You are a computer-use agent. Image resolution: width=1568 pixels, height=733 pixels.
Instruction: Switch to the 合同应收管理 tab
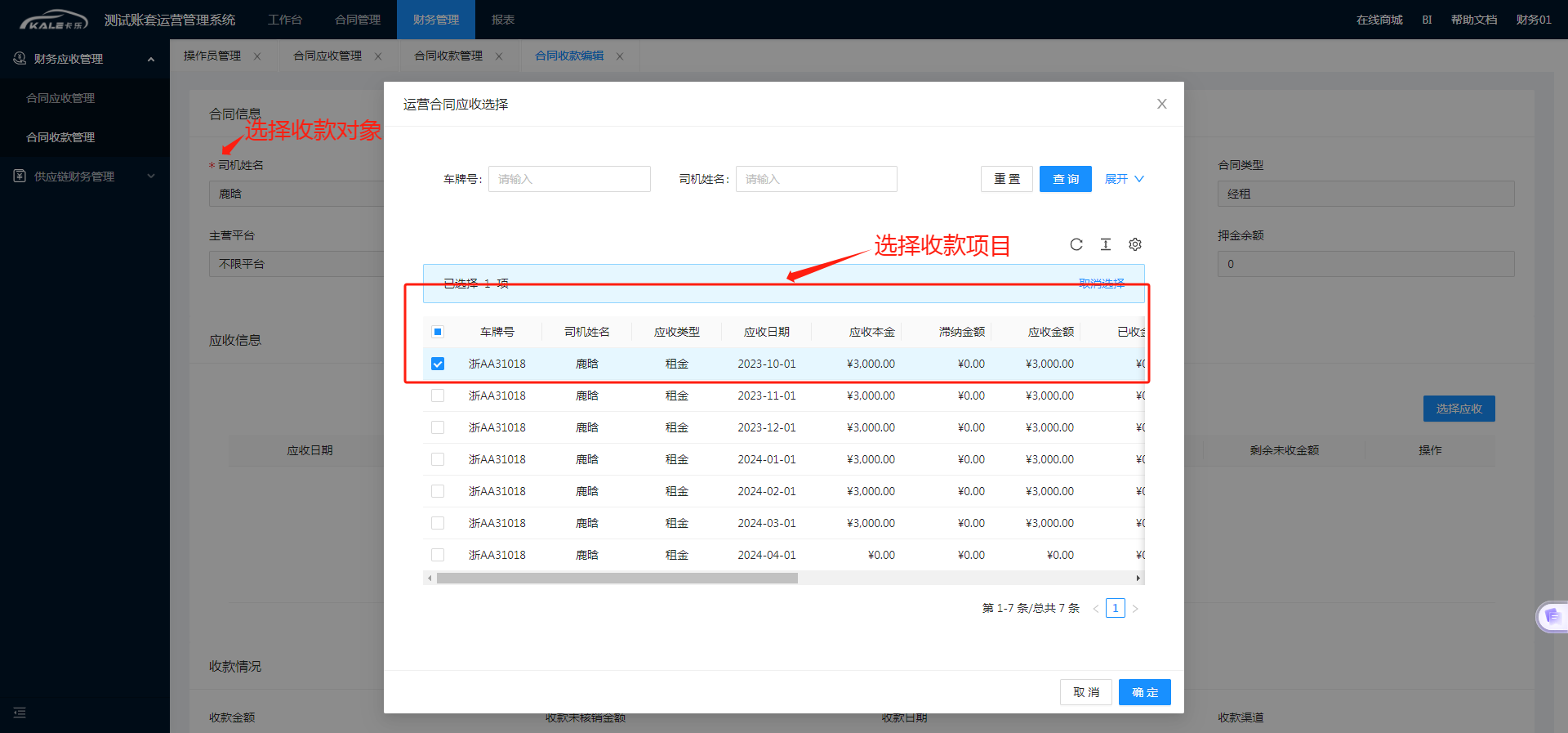(x=327, y=56)
